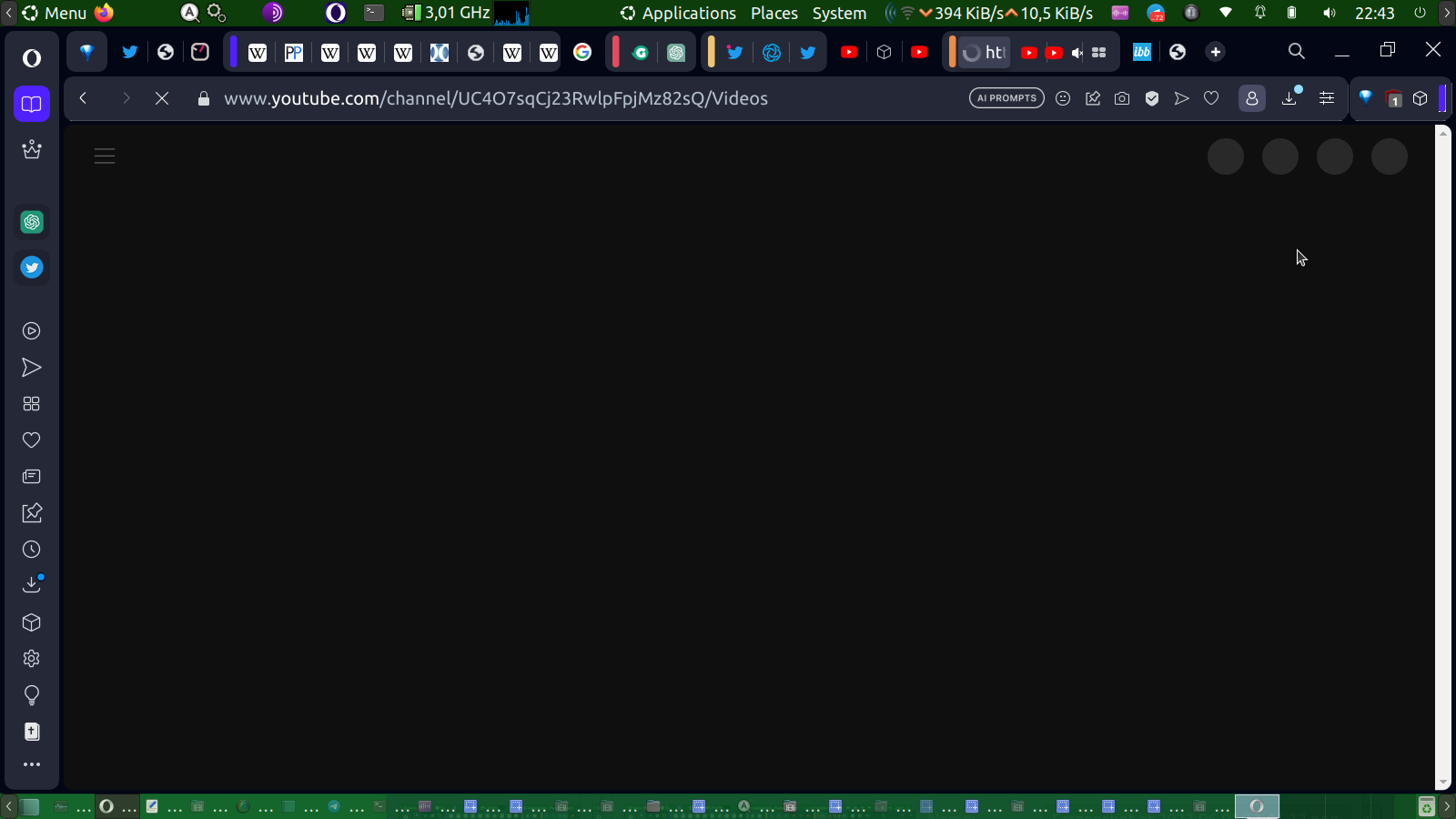
Task: Open the Menu button on the top panel
Action: tap(55, 13)
